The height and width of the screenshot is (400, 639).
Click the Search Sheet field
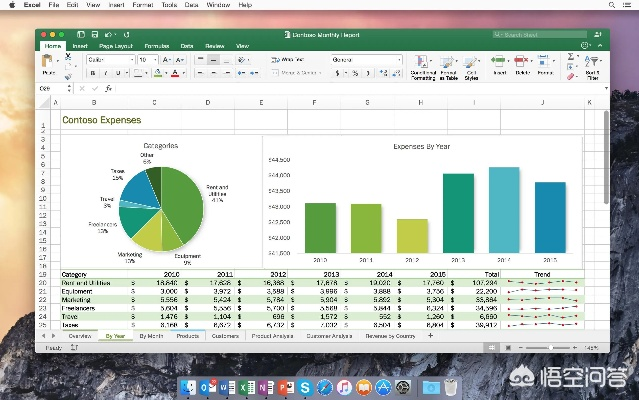pyautogui.click(x=540, y=34)
